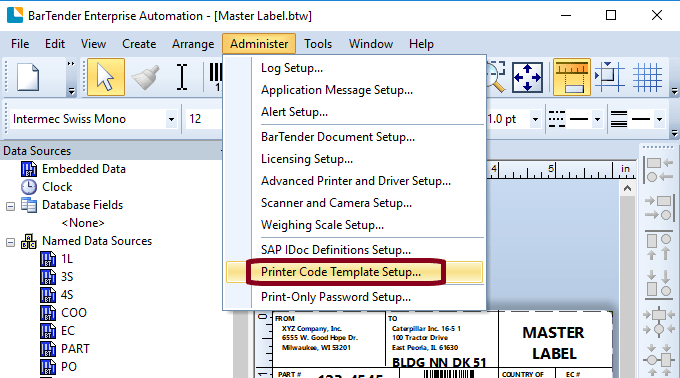Click the font size input field
The image size is (680, 378).
pyautogui.click(x=204, y=119)
